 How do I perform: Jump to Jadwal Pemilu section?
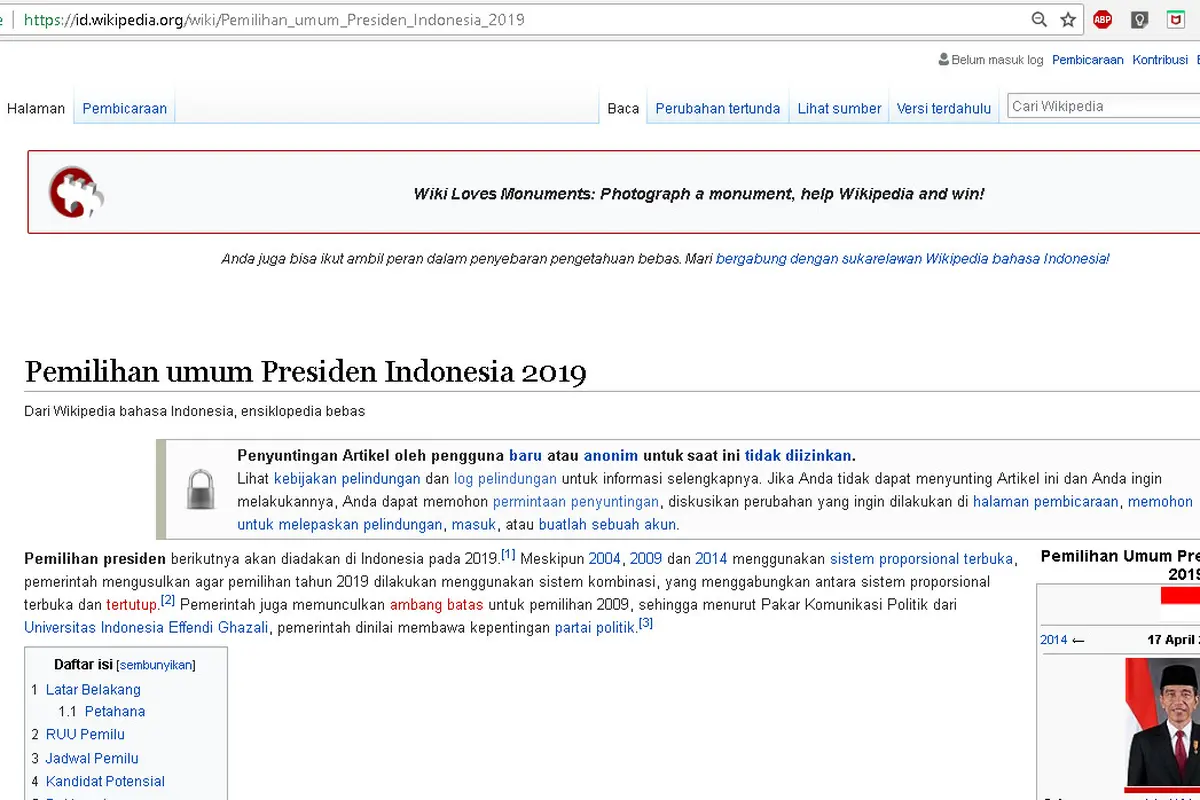tap(92, 759)
